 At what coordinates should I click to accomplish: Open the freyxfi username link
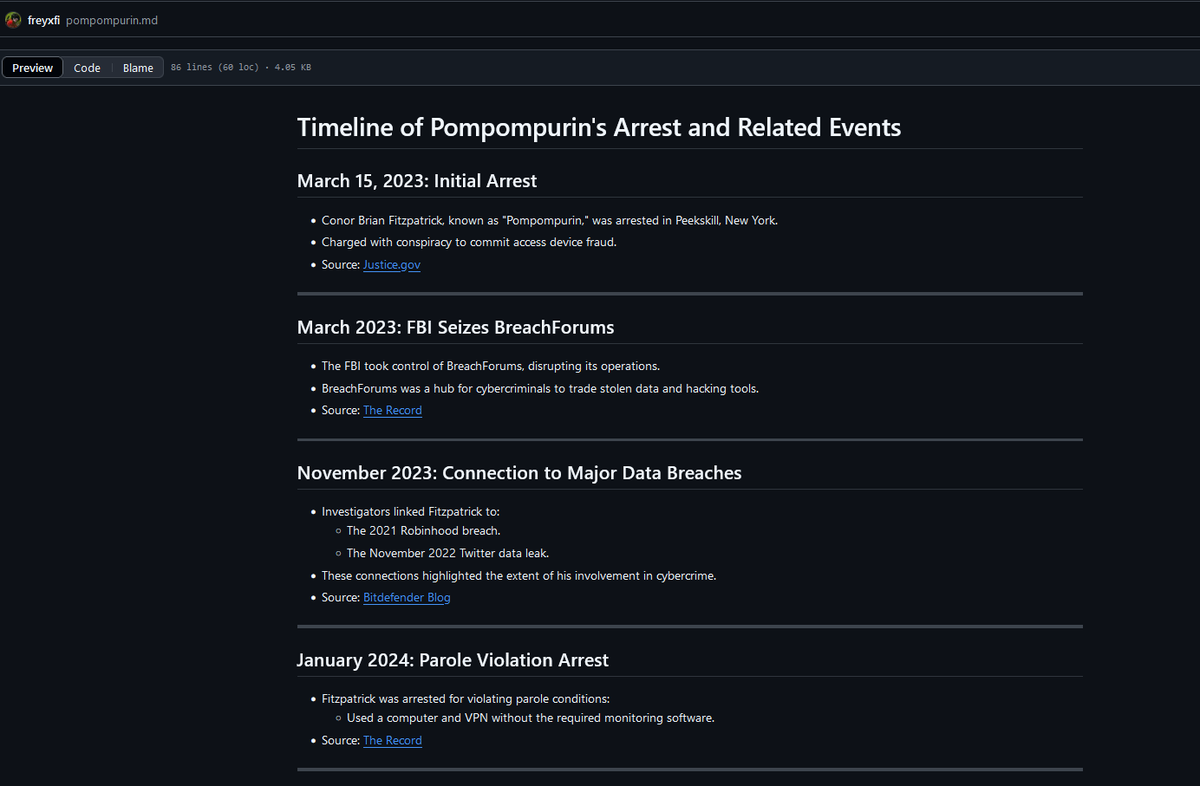tap(44, 20)
